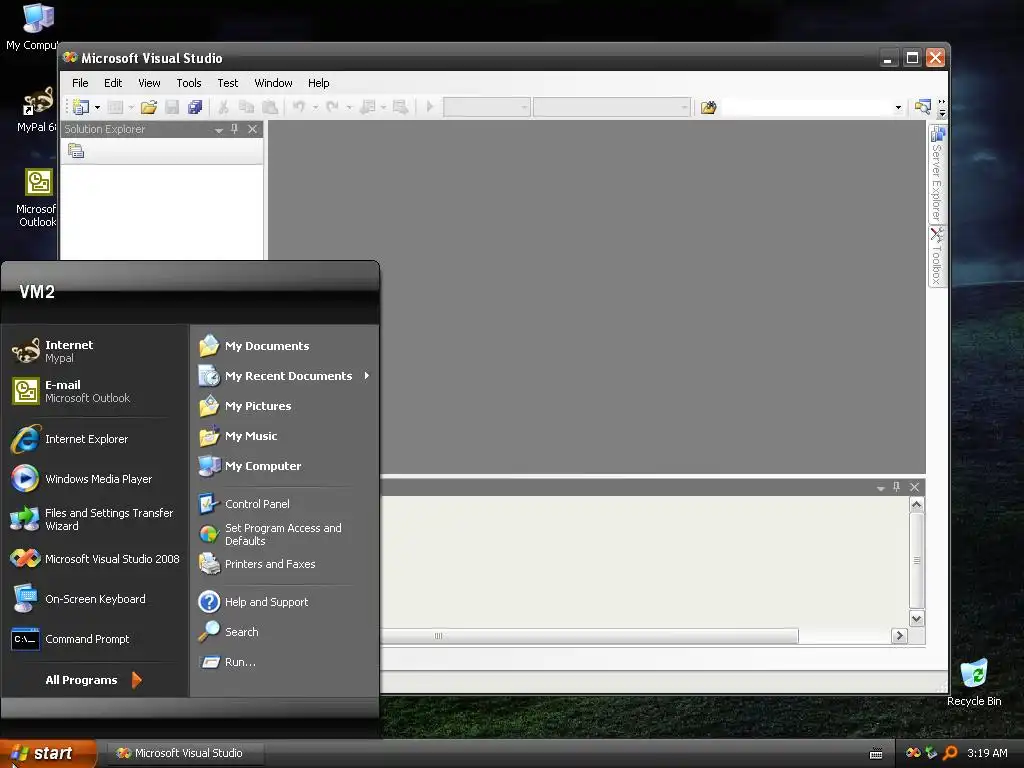Viewport: 1024px width, 768px height.
Task: Click the Cut scissors icon
Action: (x=223, y=107)
